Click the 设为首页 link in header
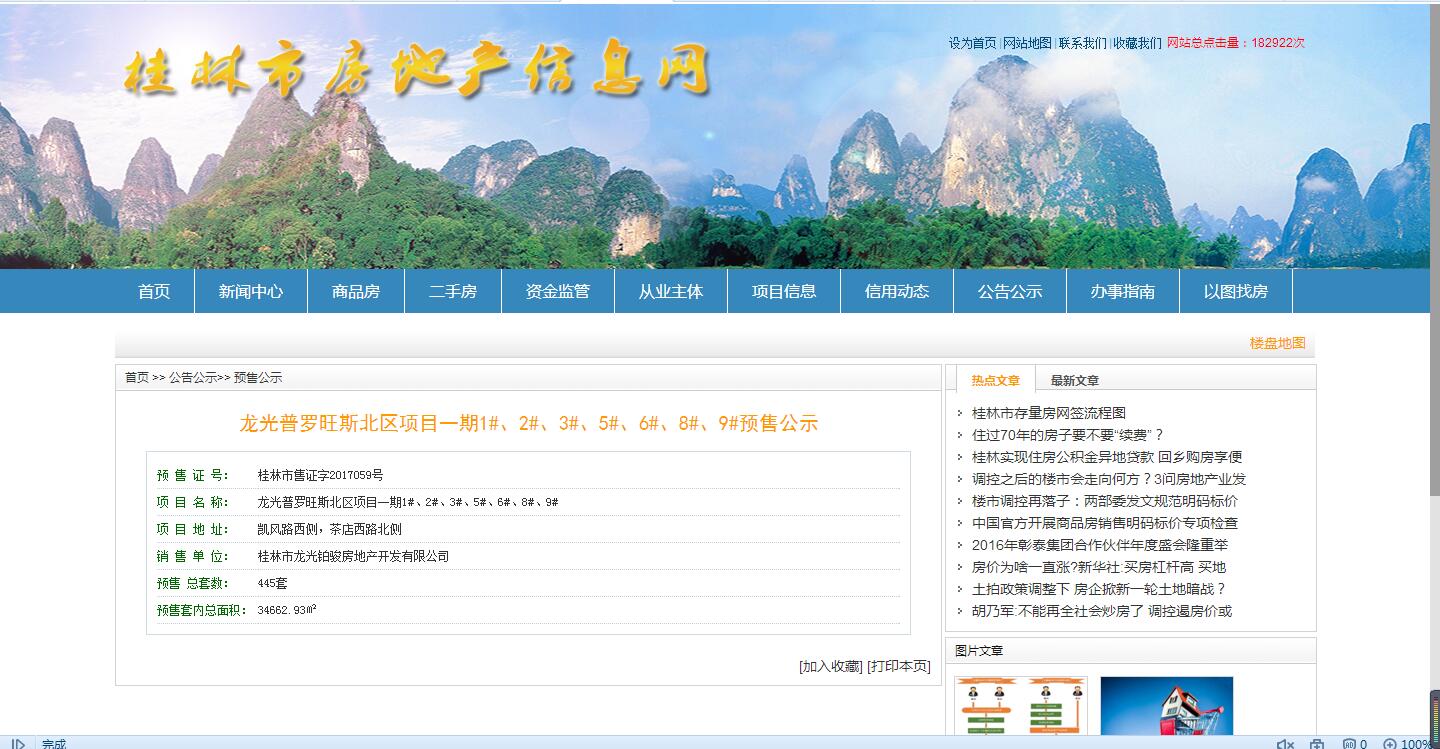The width and height of the screenshot is (1440, 749). pos(973,43)
